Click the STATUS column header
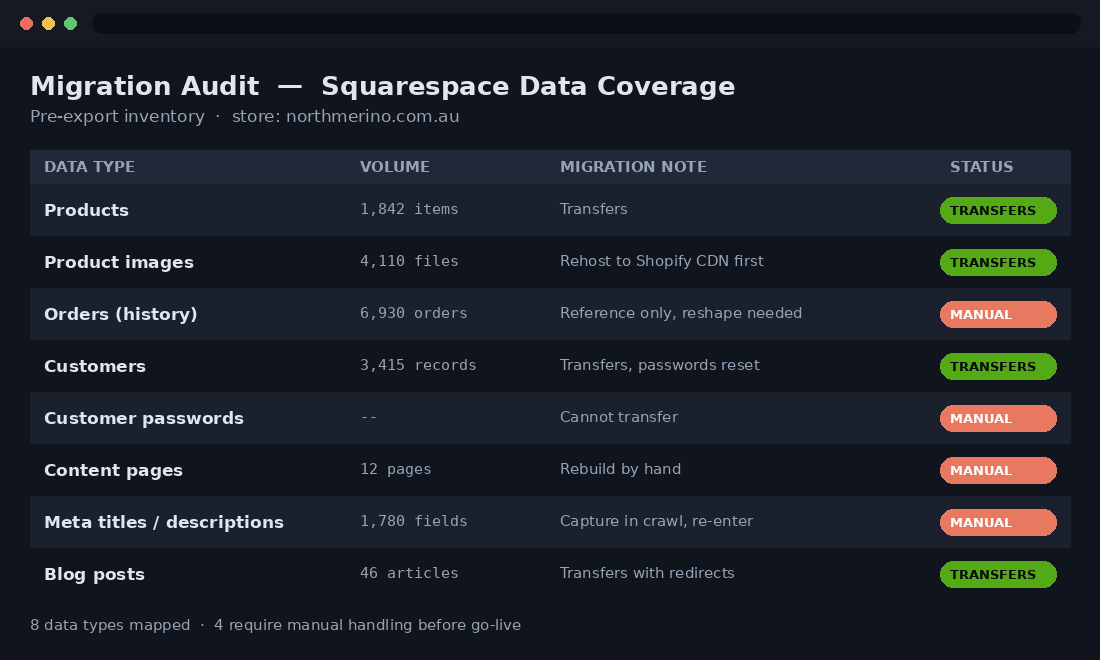The height and width of the screenshot is (660, 1100). [x=981, y=167]
